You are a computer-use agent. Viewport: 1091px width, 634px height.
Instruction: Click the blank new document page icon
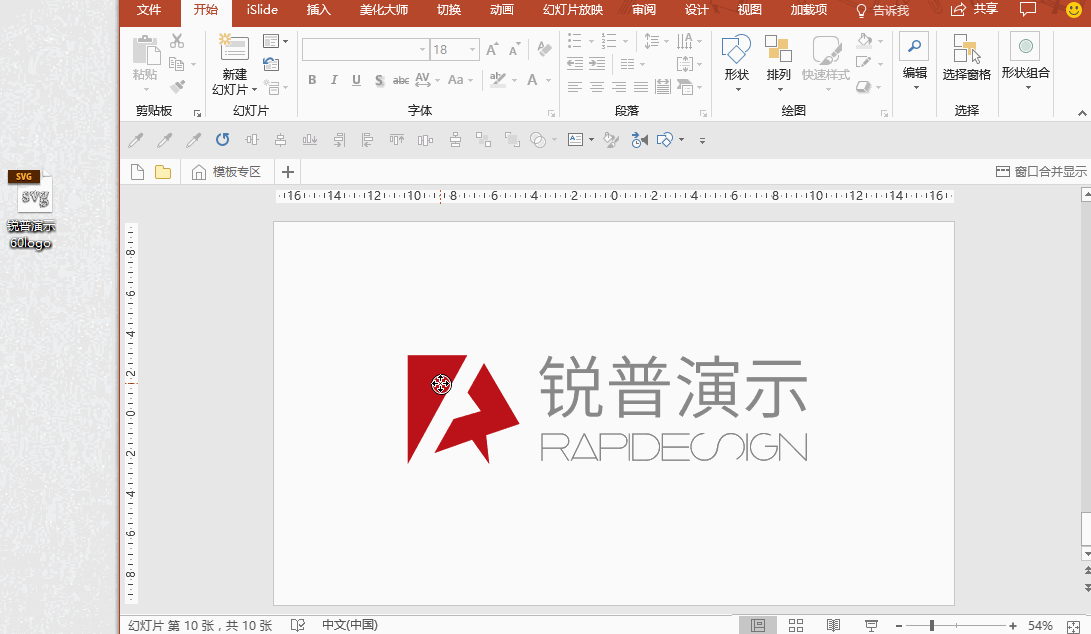(x=137, y=172)
